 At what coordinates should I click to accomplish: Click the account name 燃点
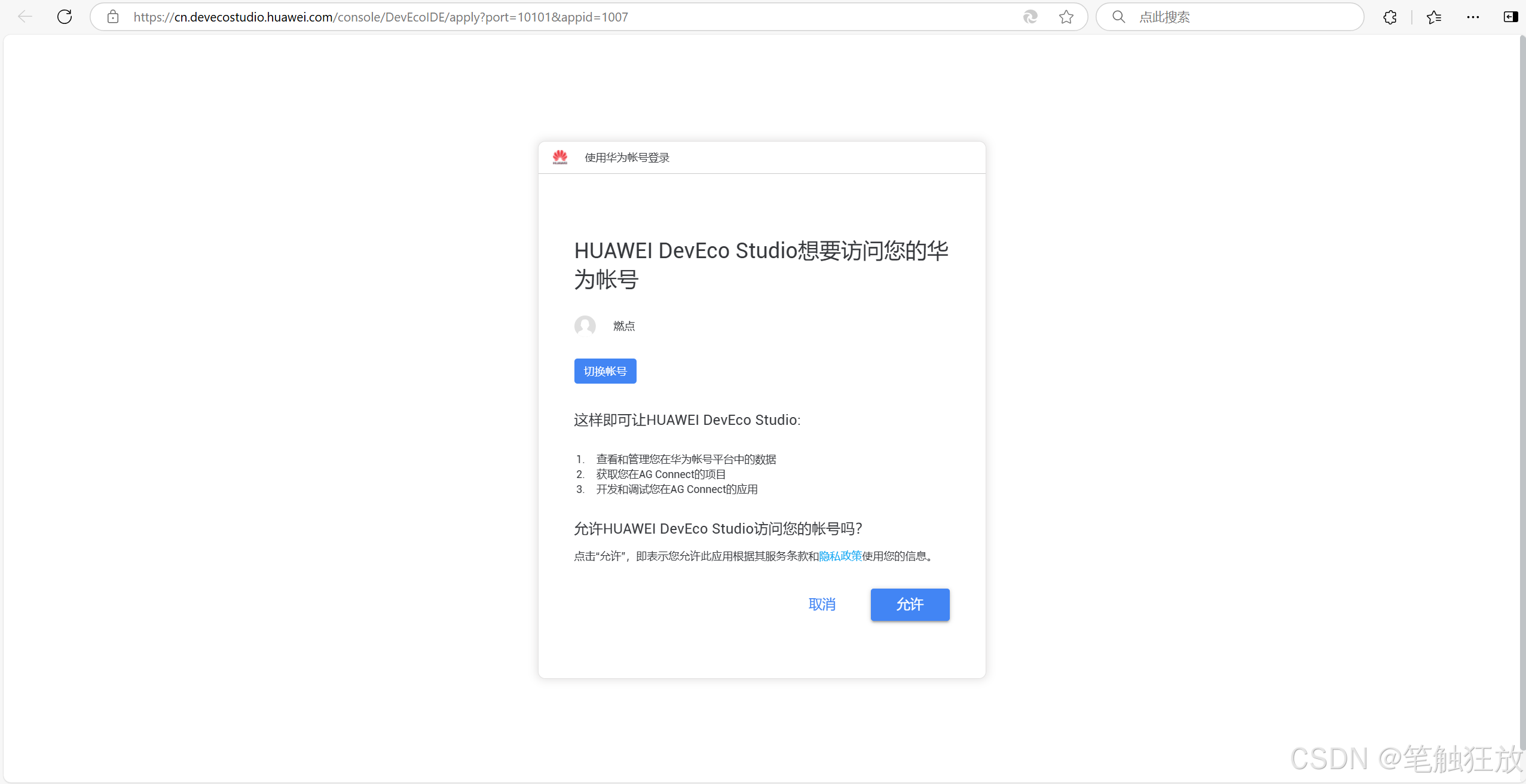(x=623, y=326)
